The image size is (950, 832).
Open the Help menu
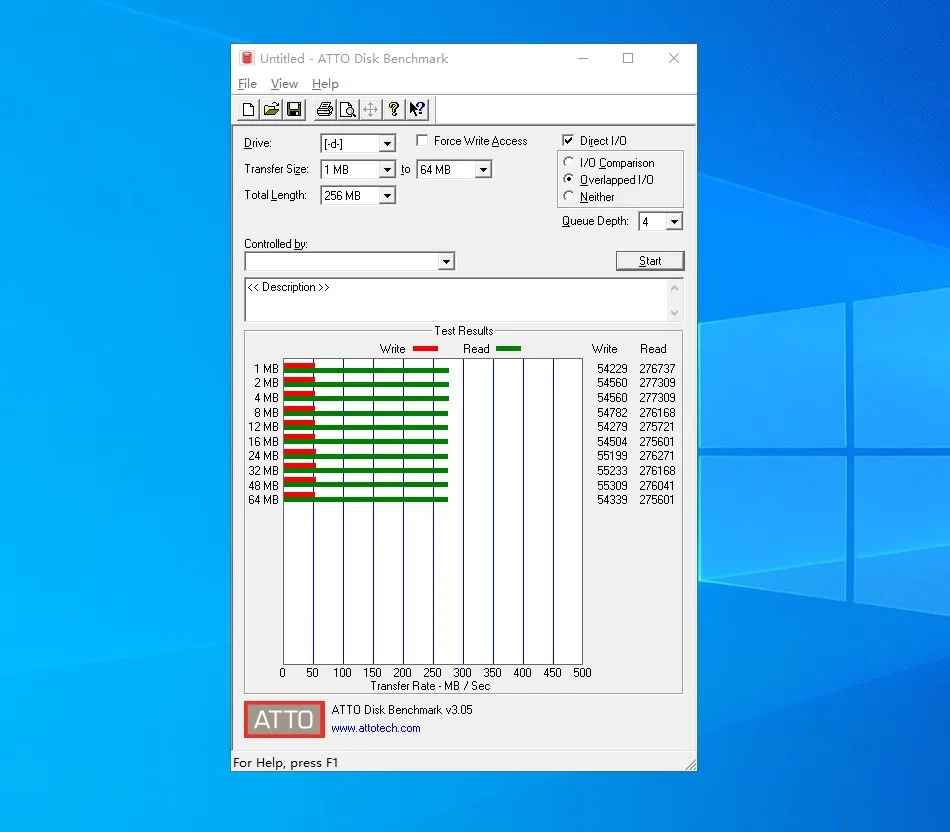(325, 84)
